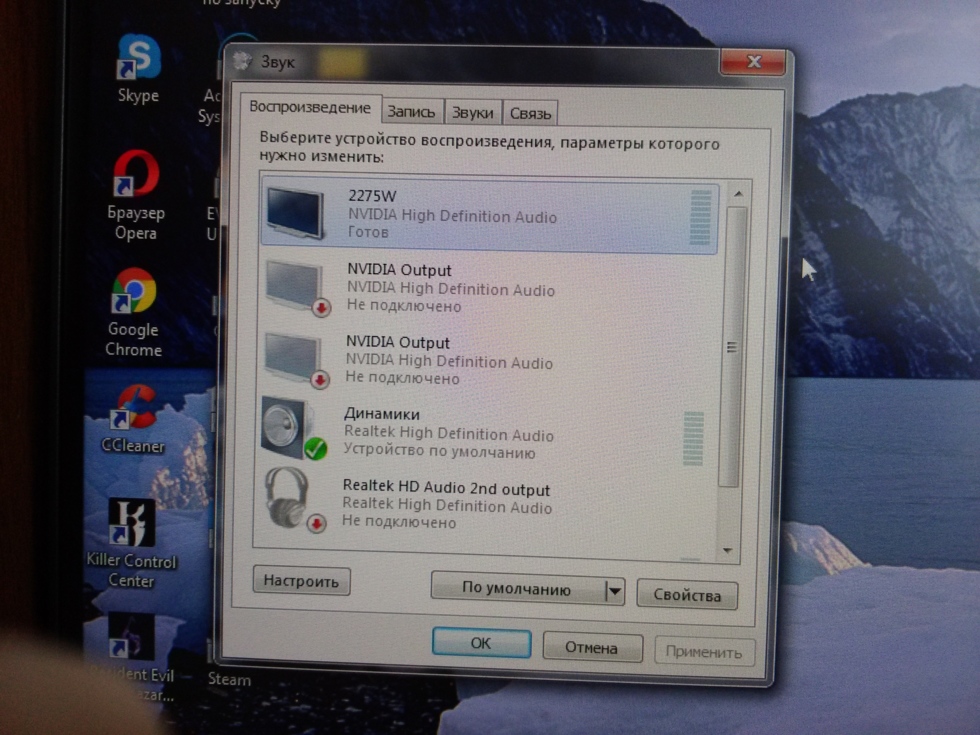This screenshot has width=980, height=735.
Task: Select Realtek HD Audio 2nd output headphones
Action: (x=488, y=505)
